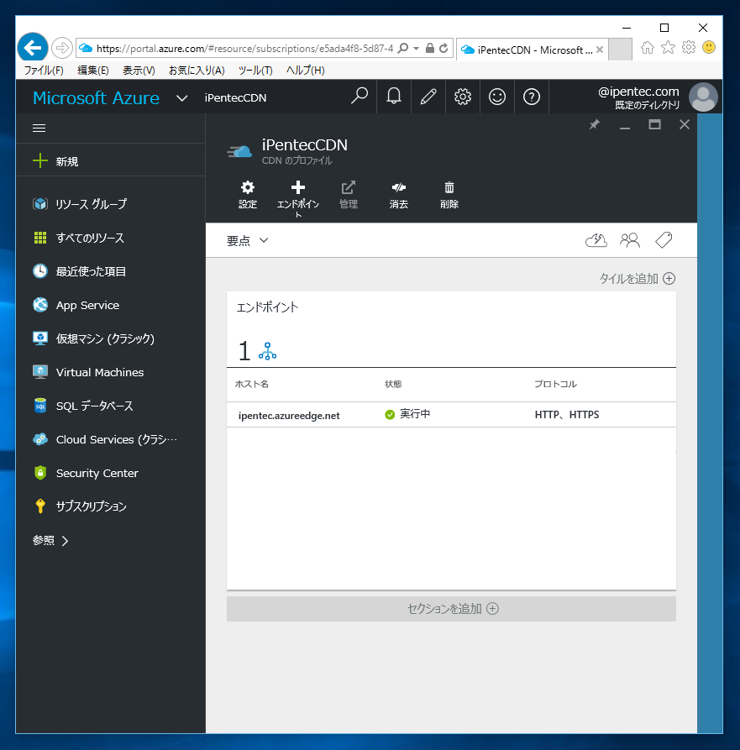740x750 pixels.
Task: Click the address bar URL field
Action: coord(244,48)
